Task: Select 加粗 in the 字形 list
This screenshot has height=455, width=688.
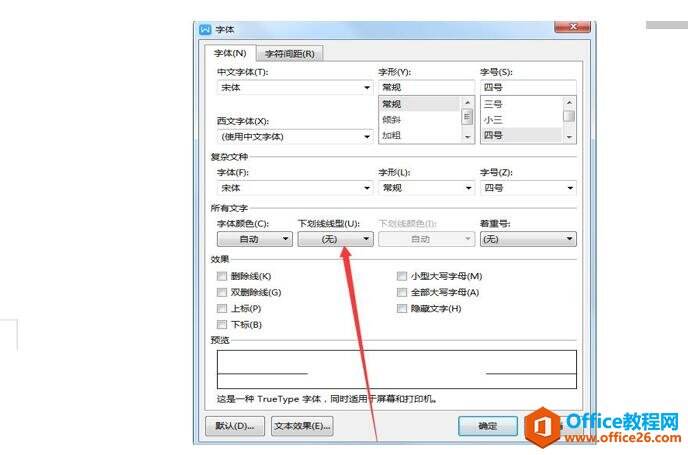Action: coord(419,135)
